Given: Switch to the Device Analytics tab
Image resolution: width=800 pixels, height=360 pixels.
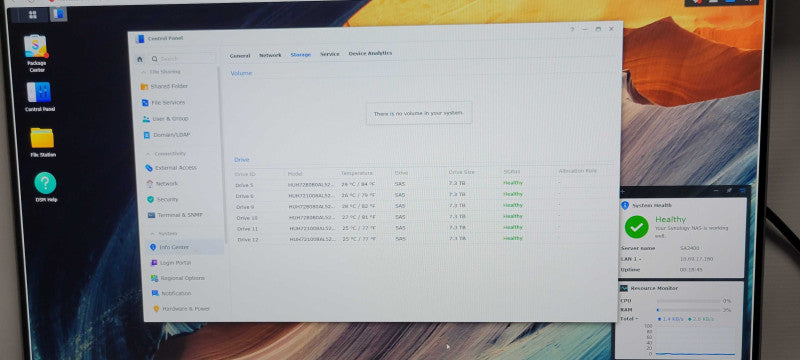Looking at the screenshot, I should tap(370, 53).
